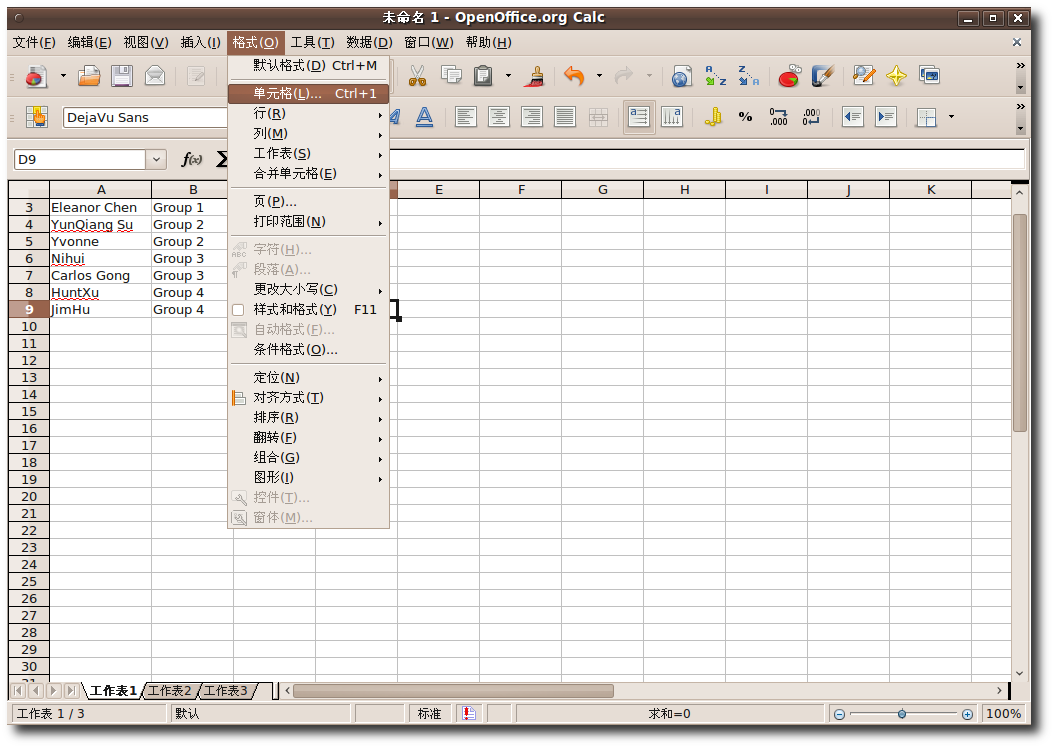
Task: Click the email document icon
Action: [x=155, y=76]
